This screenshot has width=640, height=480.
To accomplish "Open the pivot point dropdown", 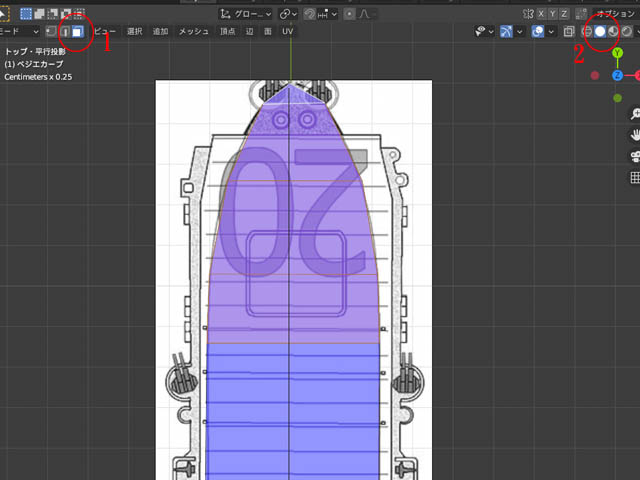I will pos(288,14).
